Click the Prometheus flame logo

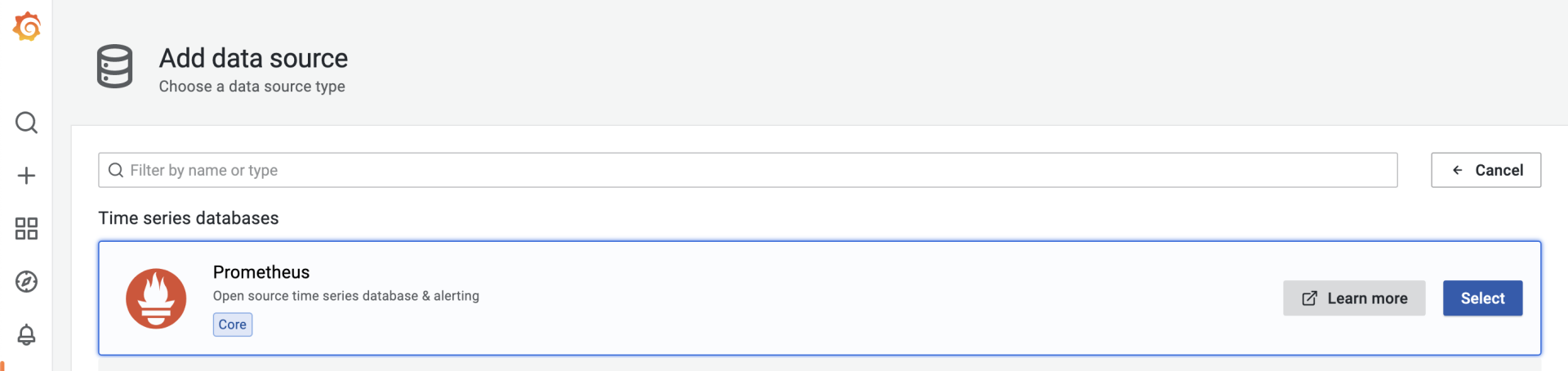click(156, 298)
